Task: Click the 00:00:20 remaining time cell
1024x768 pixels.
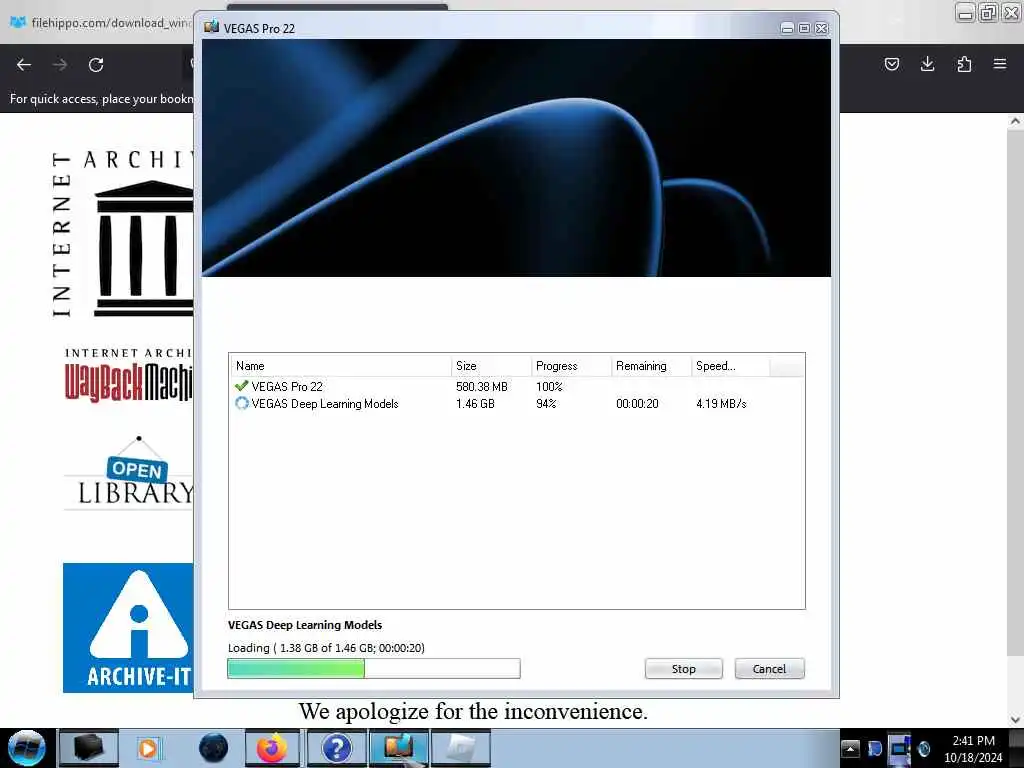Action: click(x=637, y=404)
